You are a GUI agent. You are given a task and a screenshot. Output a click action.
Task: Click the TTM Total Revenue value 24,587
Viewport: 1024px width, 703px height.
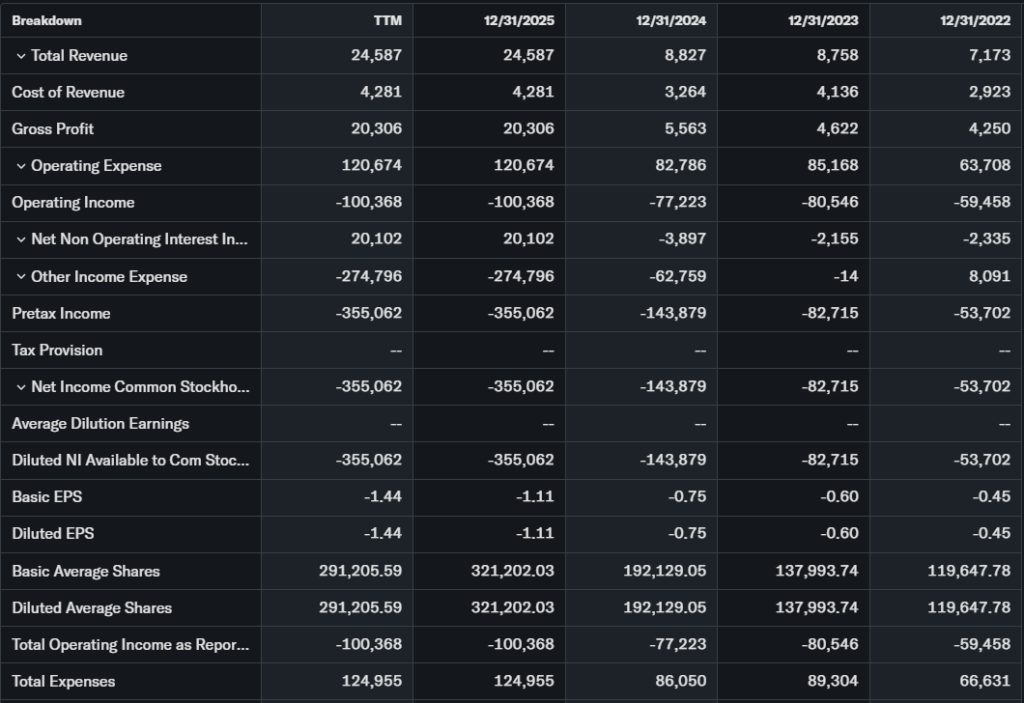coord(376,56)
